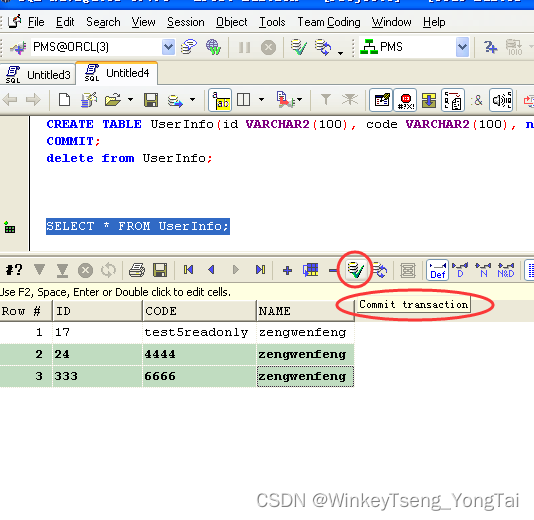This screenshot has width=534, height=520.
Task: Open dropdown next to the execute script icon
Action: click(x=299, y=100)
